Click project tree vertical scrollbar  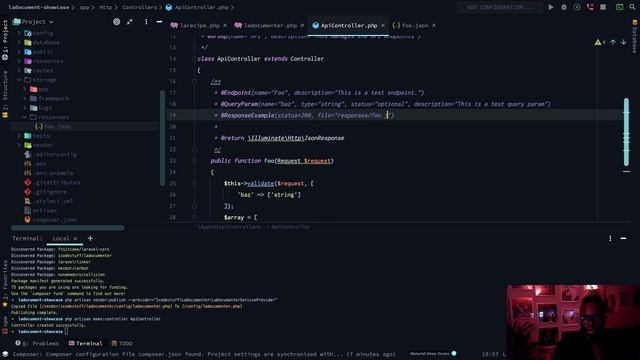(x=162, y=138)
